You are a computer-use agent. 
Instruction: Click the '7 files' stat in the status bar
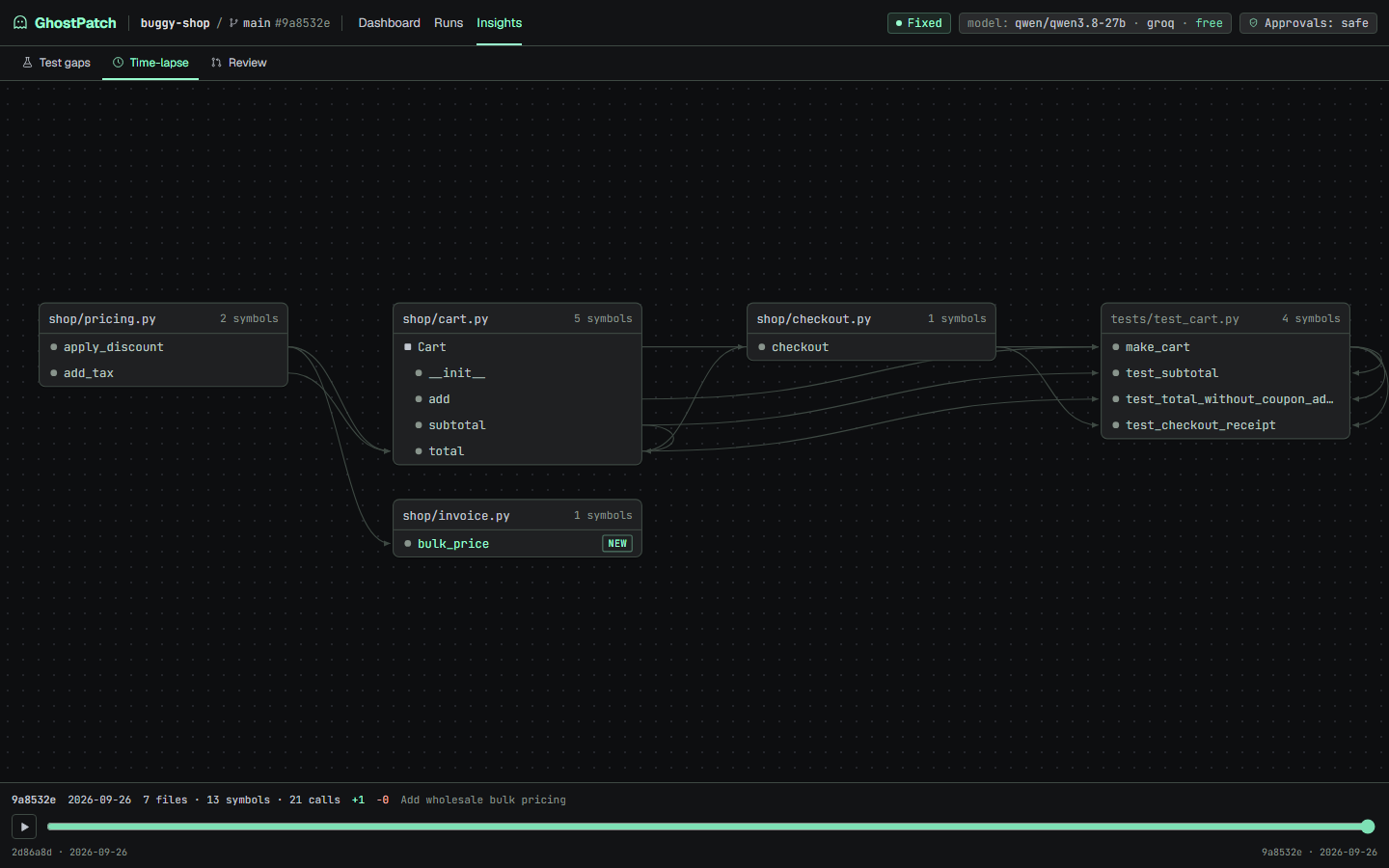tap(165, 800)
